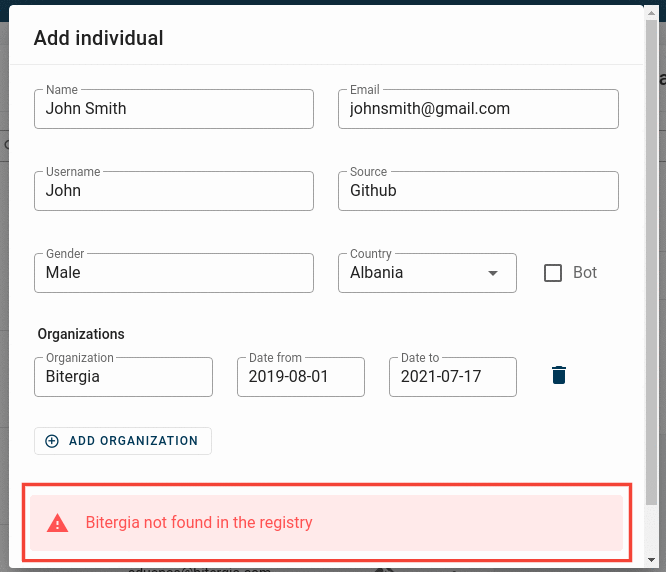Focus the Email field with johnsmith@gmail.com

[x=478, y=109]
